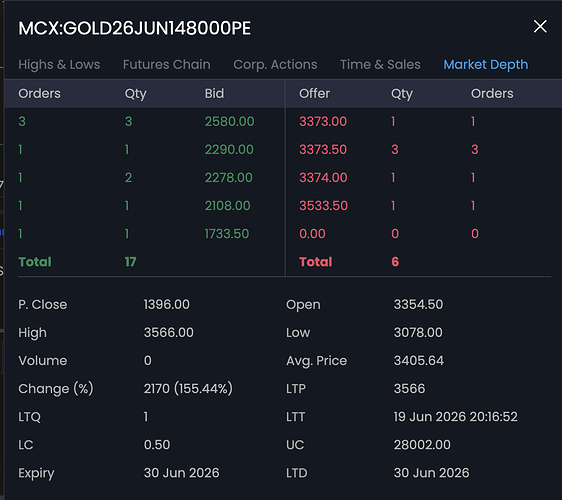Click bid total quantity 17
This screenshot has height=500, width=562.
point(130,262)
